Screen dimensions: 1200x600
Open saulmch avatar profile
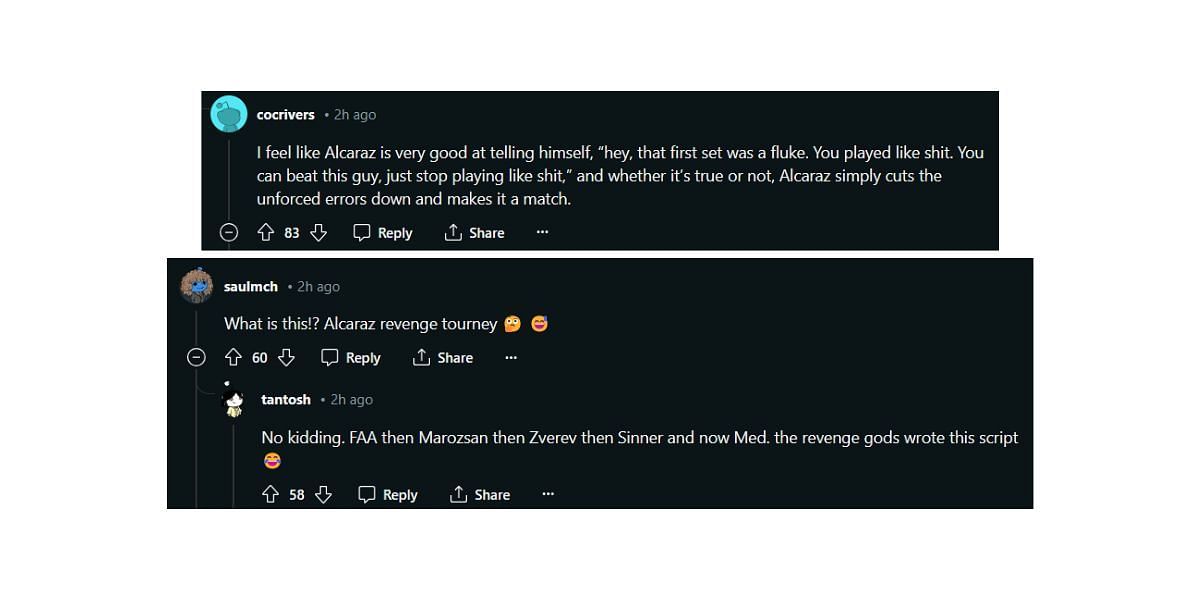pyautogui.click(x=197, y=287)
